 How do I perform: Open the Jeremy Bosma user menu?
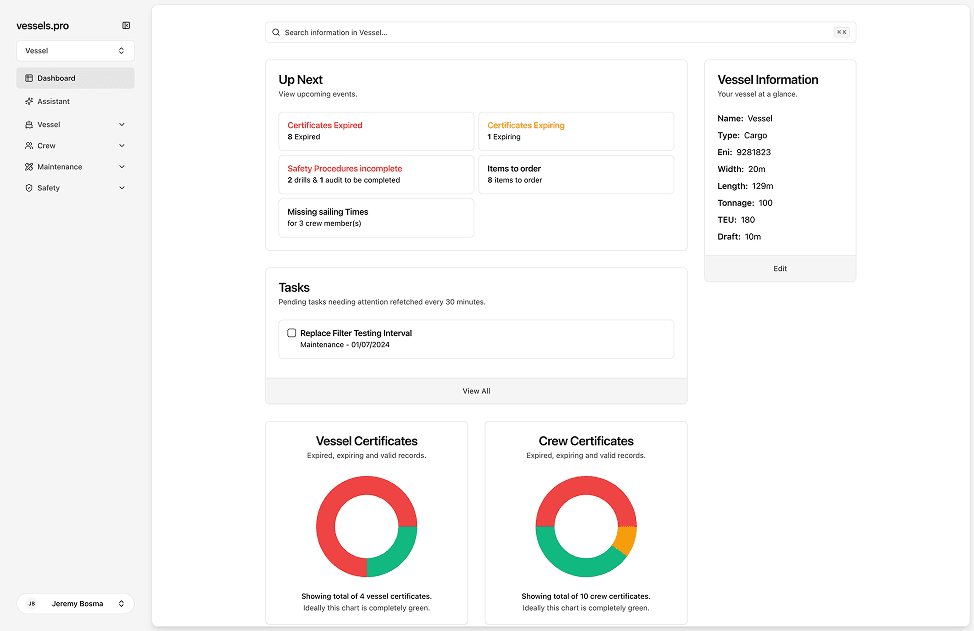click(75, 604)
